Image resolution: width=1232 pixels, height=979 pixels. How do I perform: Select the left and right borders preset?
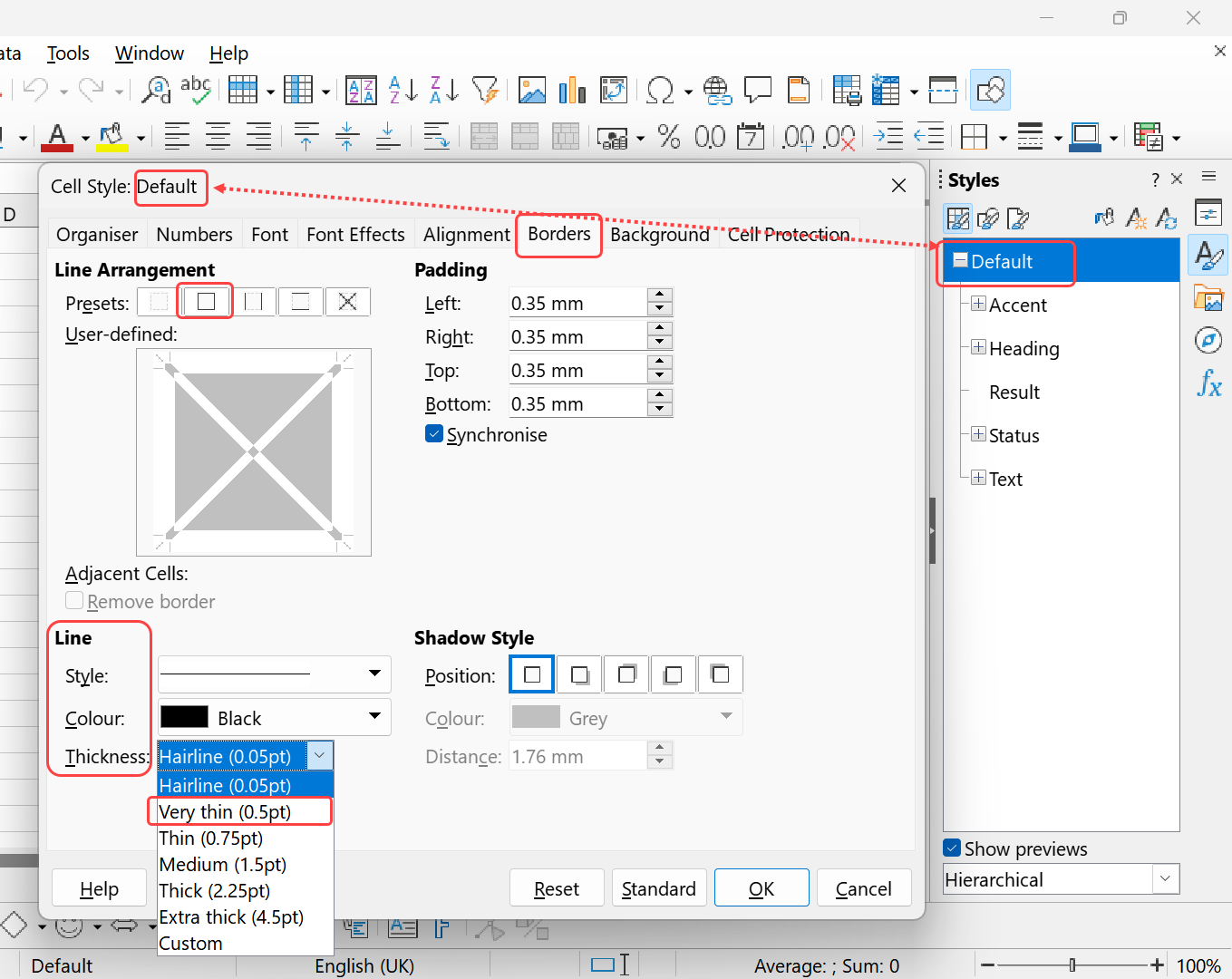tap(254, 302)
